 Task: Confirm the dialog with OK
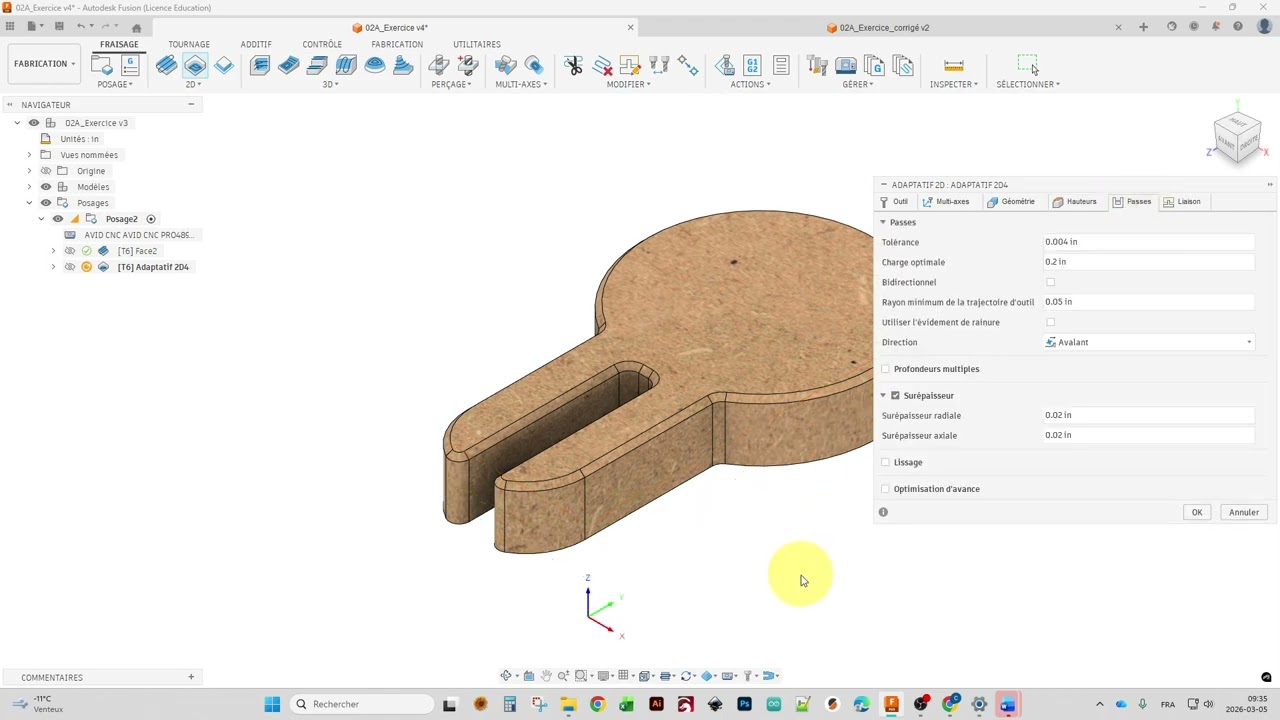click(1196, 512)
